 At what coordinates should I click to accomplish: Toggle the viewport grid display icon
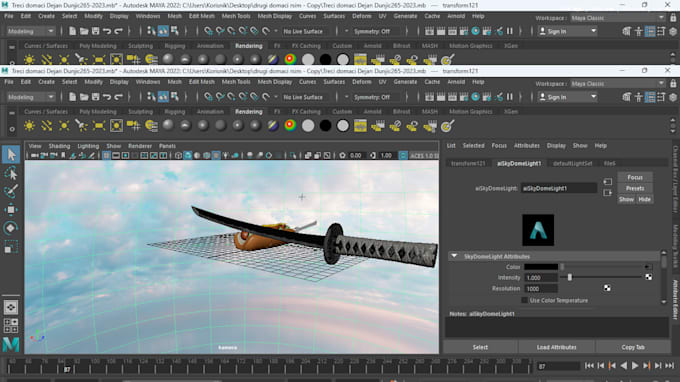(106, 156)
